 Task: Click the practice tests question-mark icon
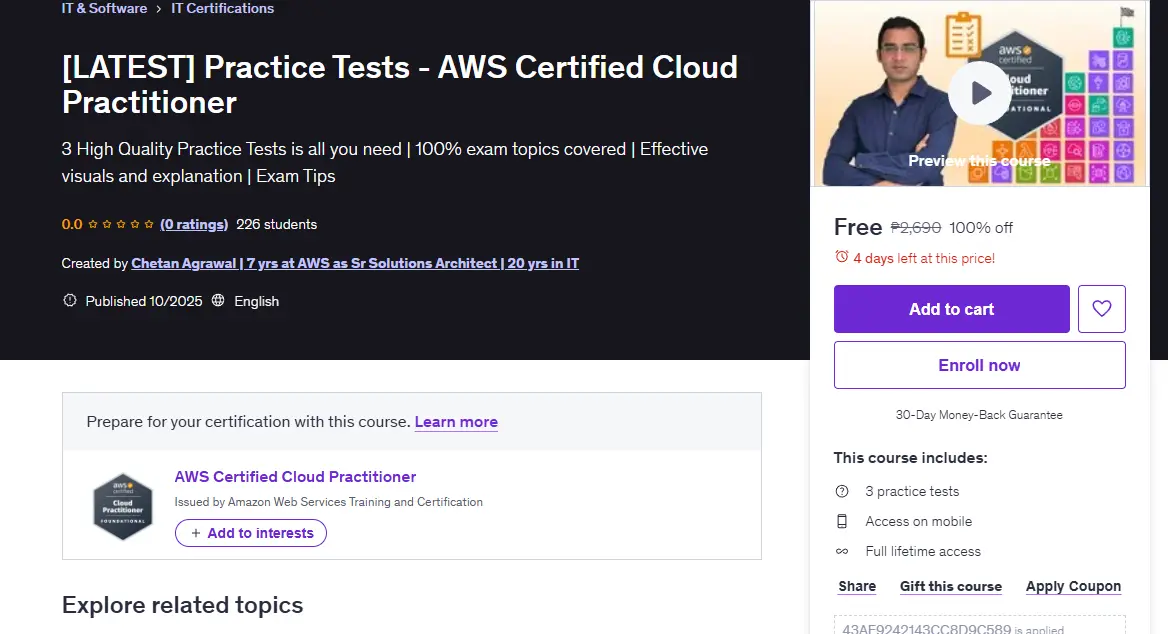pyautogui.click(x=842, y=491)
